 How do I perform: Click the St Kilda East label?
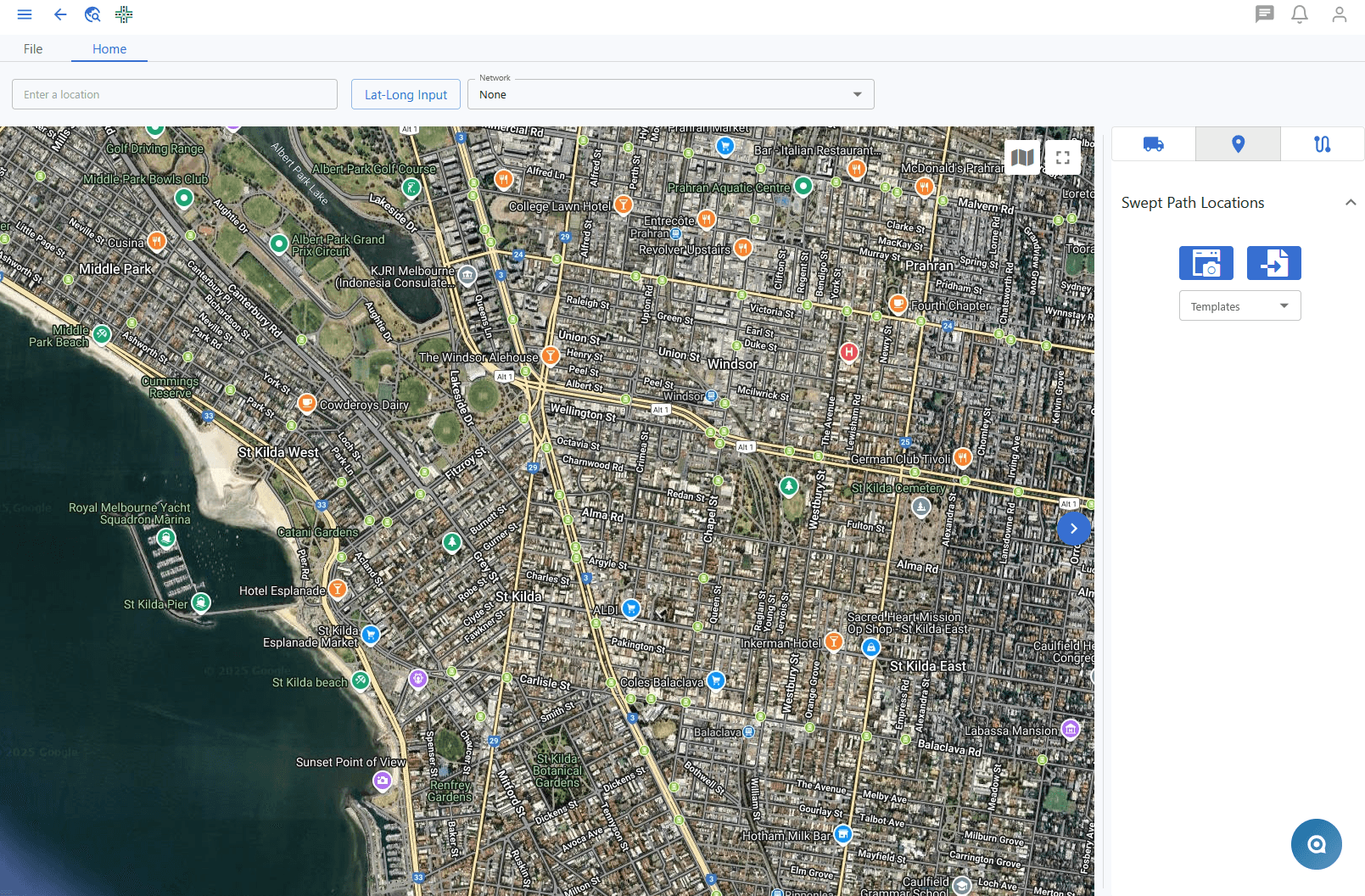(x=928, y=666)
